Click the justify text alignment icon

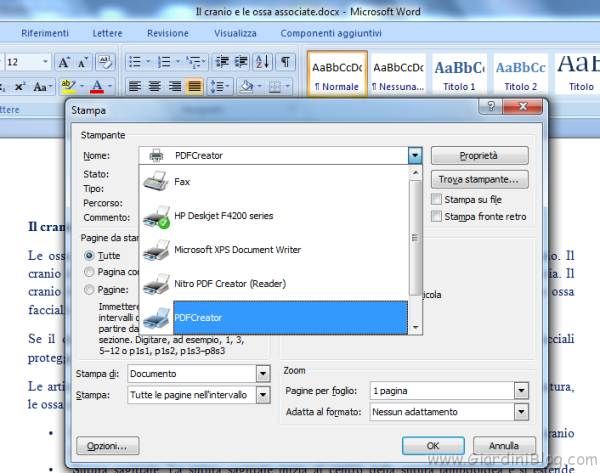(194, 86)
